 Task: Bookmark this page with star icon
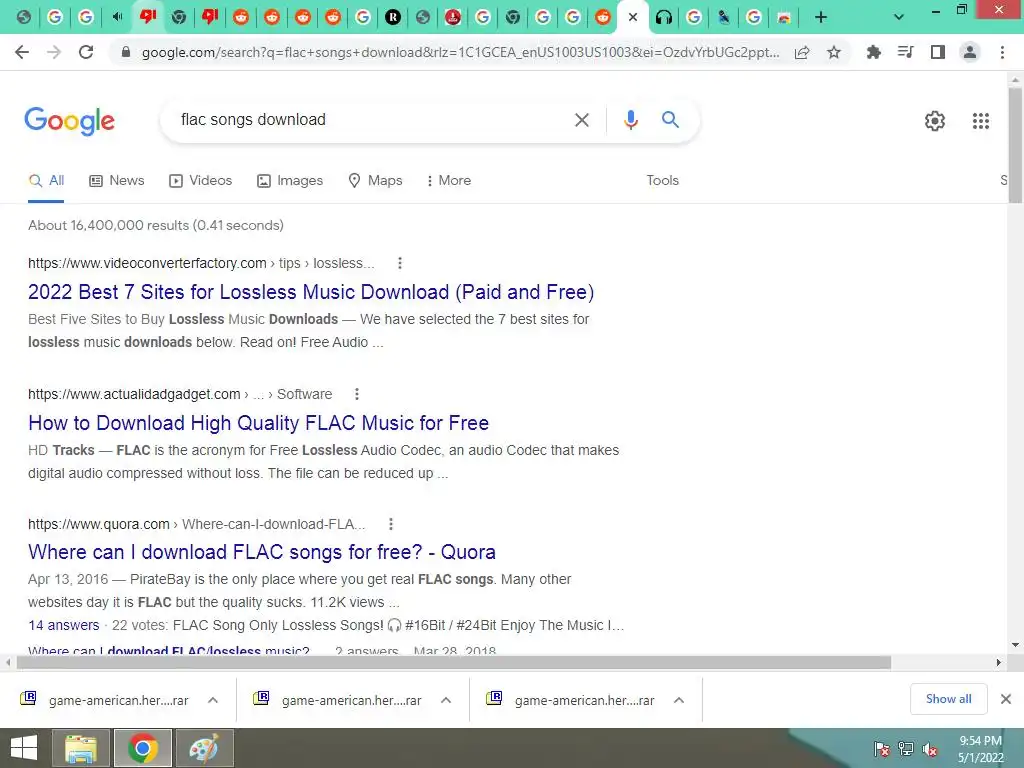tap(834, 52)
